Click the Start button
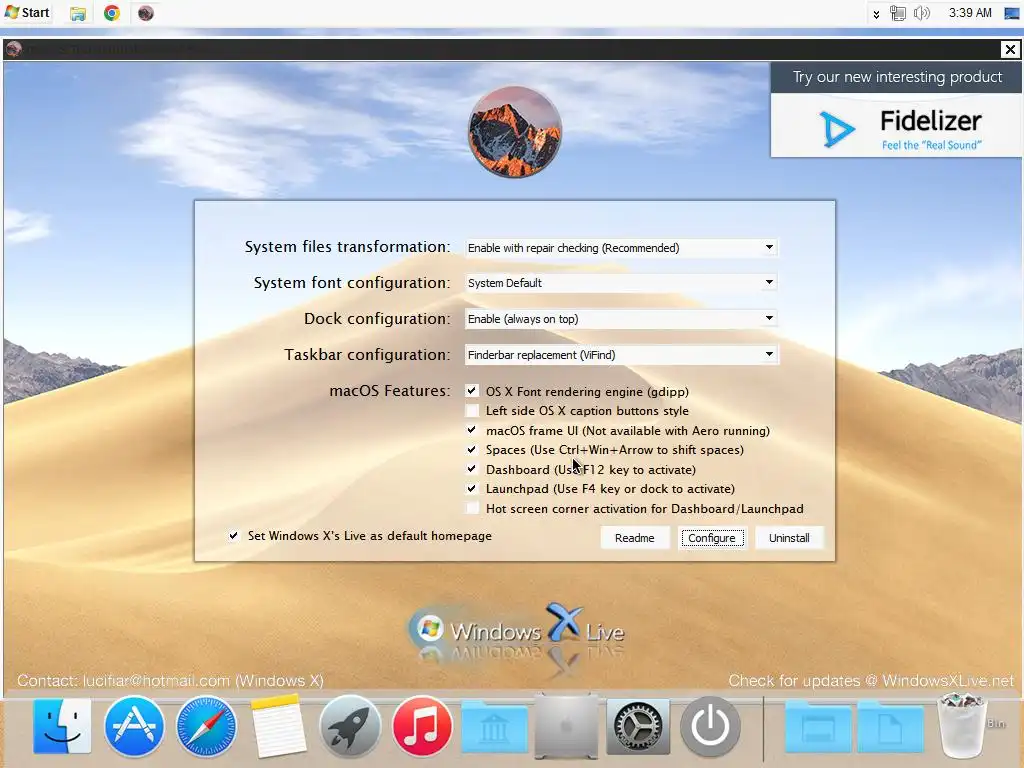Image resolution: width=1024 pixels, height=768 pixels. click(27, 12)
